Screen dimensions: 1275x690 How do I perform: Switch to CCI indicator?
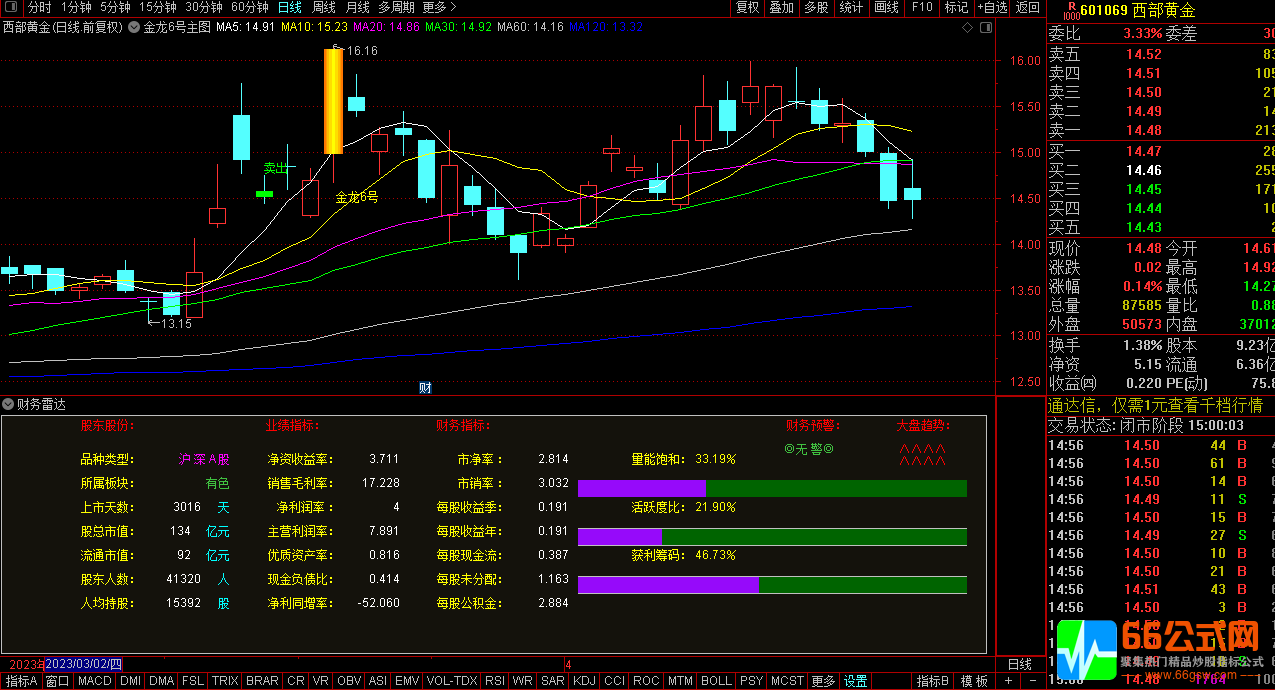tap(614, 681)
